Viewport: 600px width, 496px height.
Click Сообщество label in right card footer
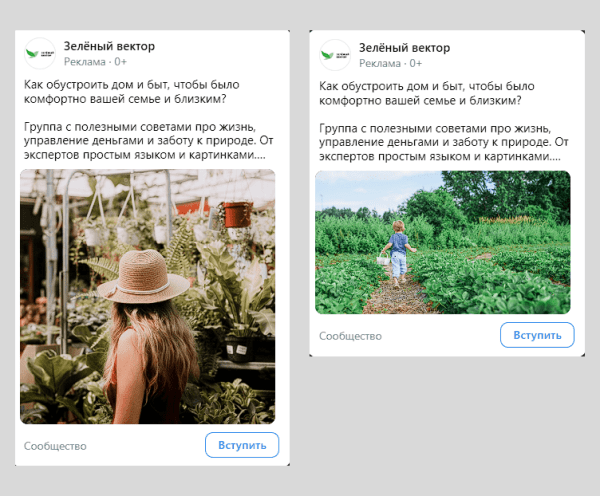pos(350,336)
